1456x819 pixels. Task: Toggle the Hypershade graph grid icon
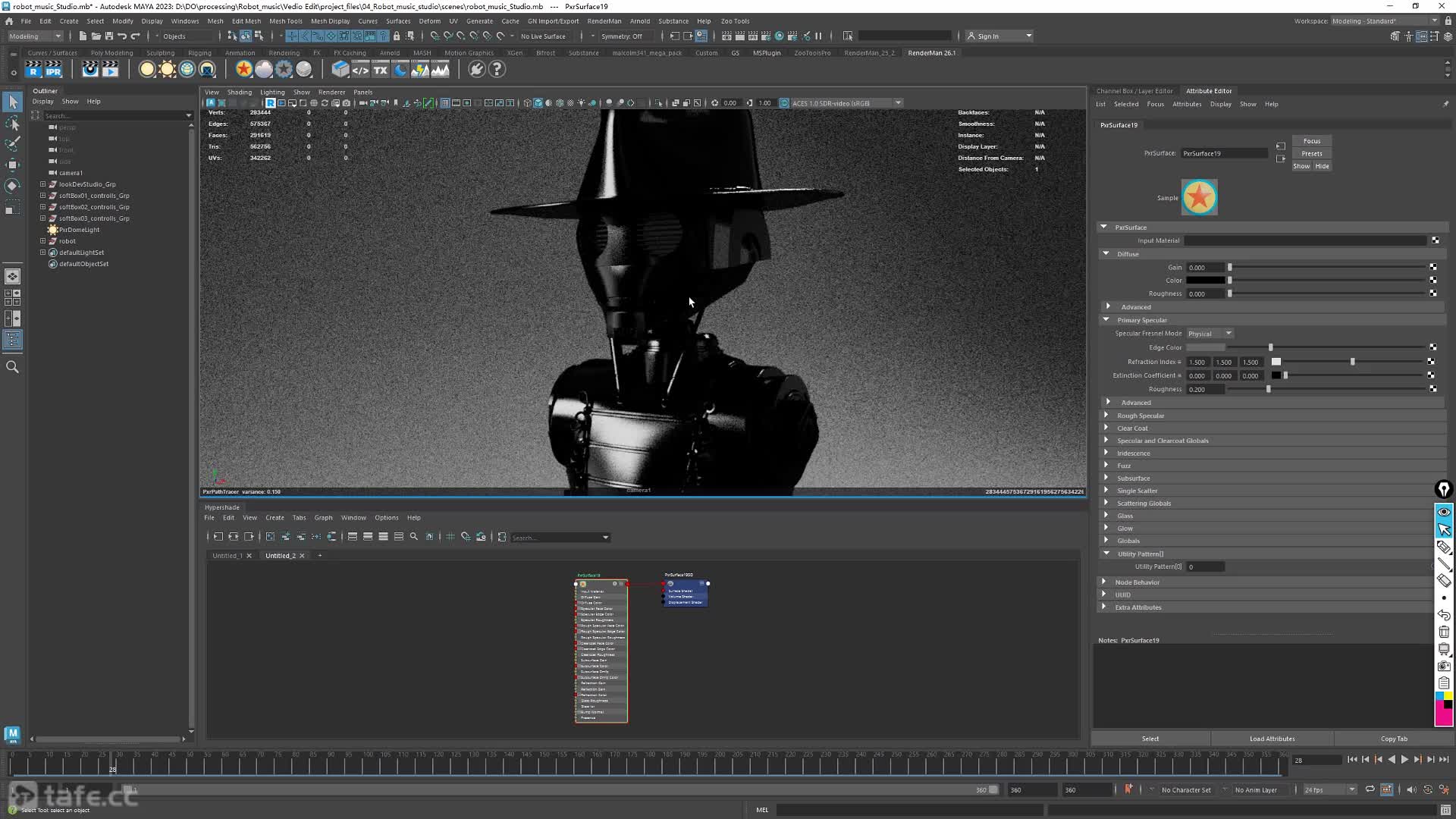tap(450, 537)
